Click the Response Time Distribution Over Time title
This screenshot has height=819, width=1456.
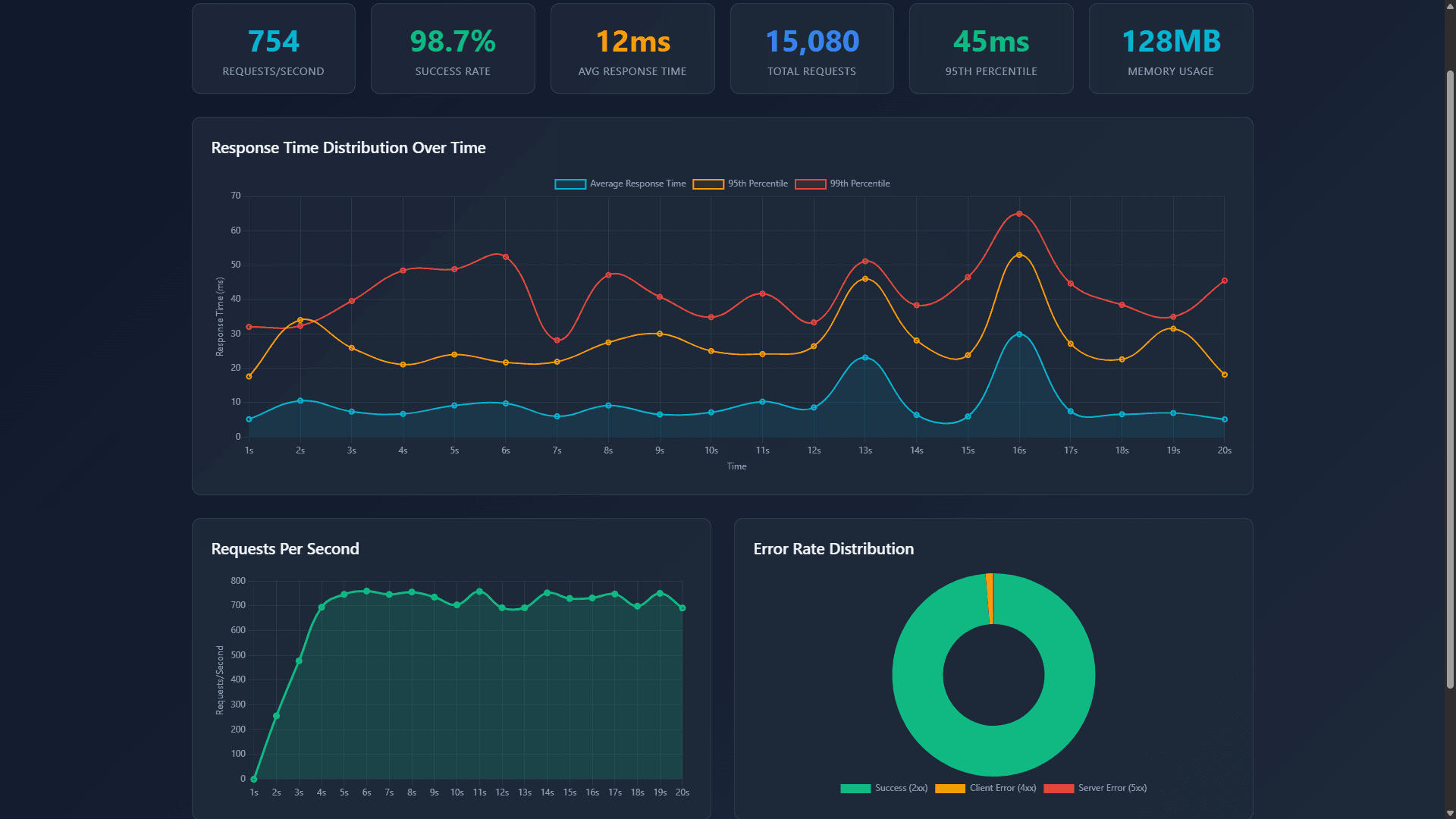tap(348, 148)
